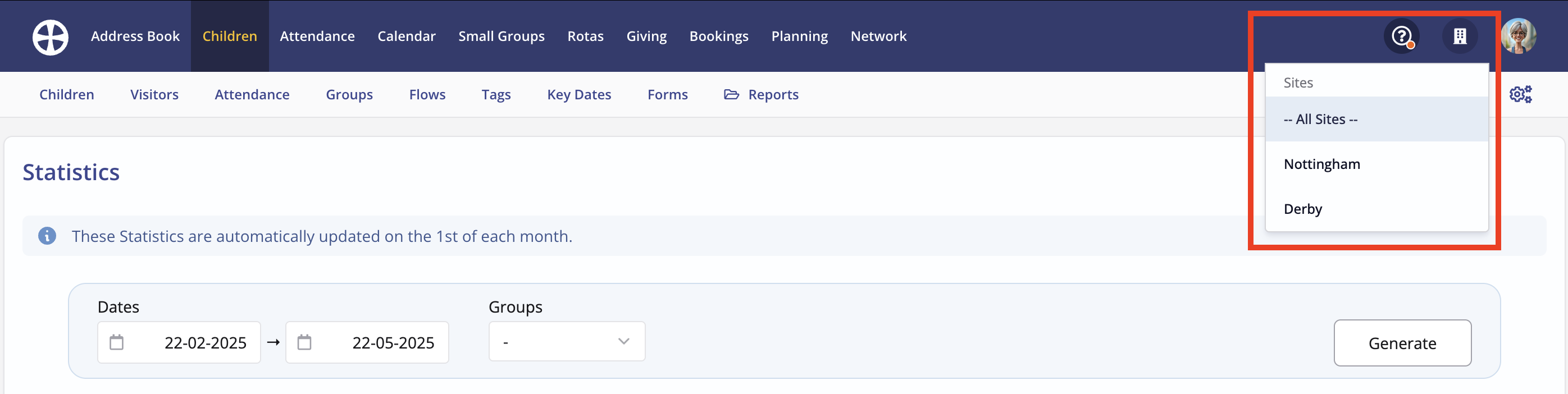The height and width of the screenshot is (394, 1568).
Task: Switch to the Tags tab
Action: click(x=496, y=95)
